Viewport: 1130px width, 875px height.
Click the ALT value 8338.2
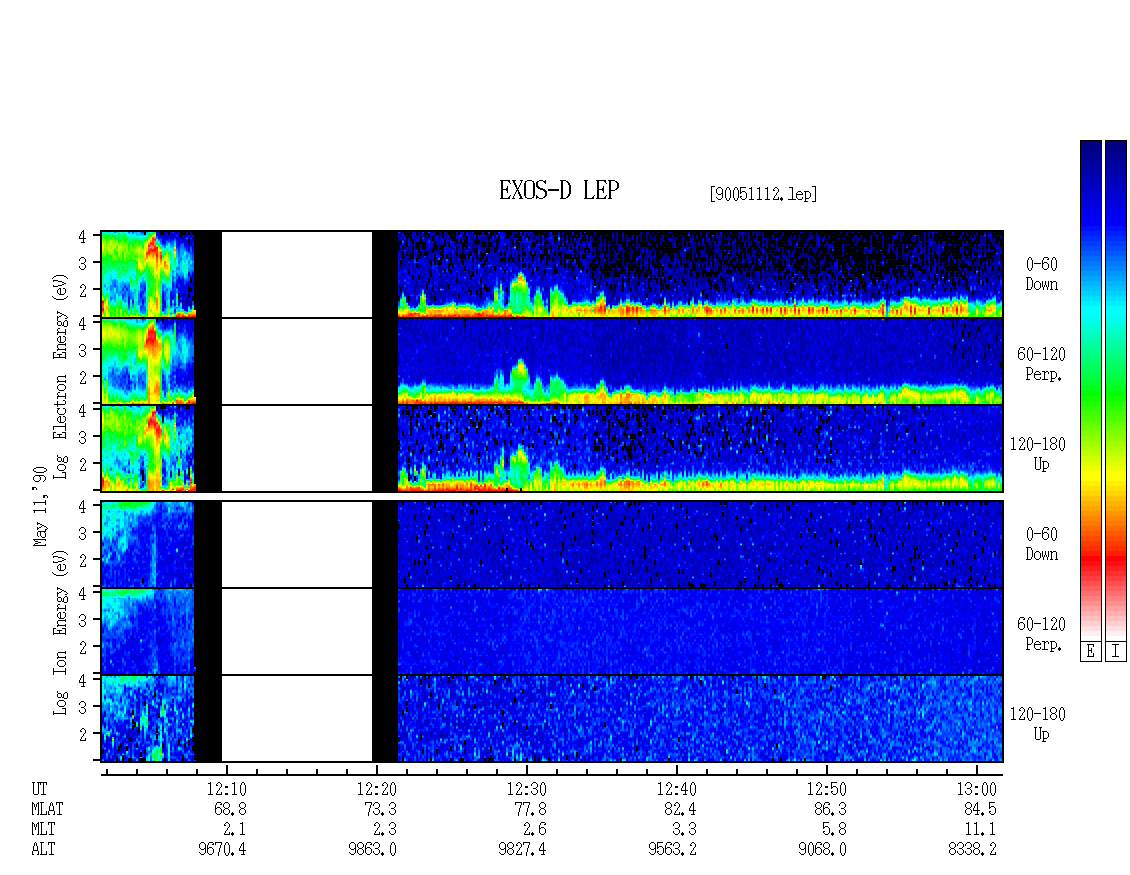(x=972, y=850)
